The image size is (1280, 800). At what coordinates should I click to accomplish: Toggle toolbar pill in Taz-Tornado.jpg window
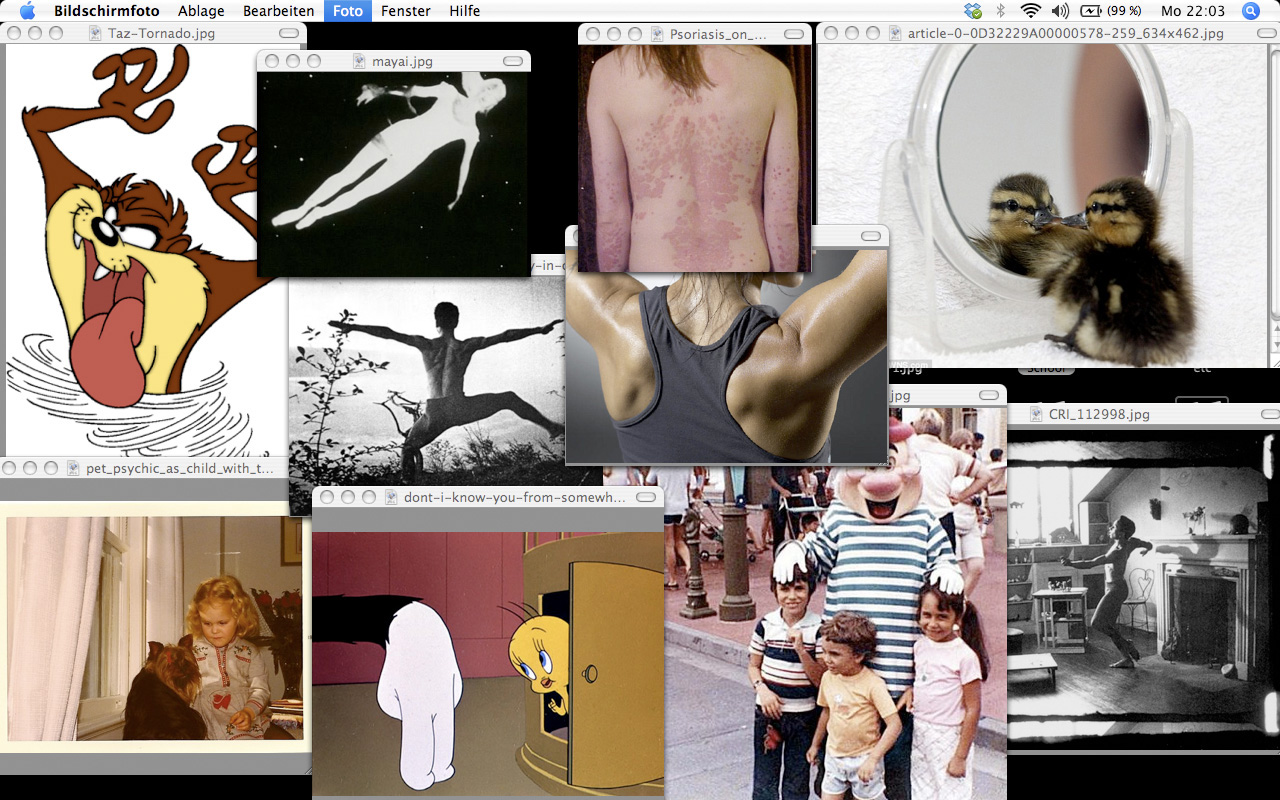pos(289,33)
